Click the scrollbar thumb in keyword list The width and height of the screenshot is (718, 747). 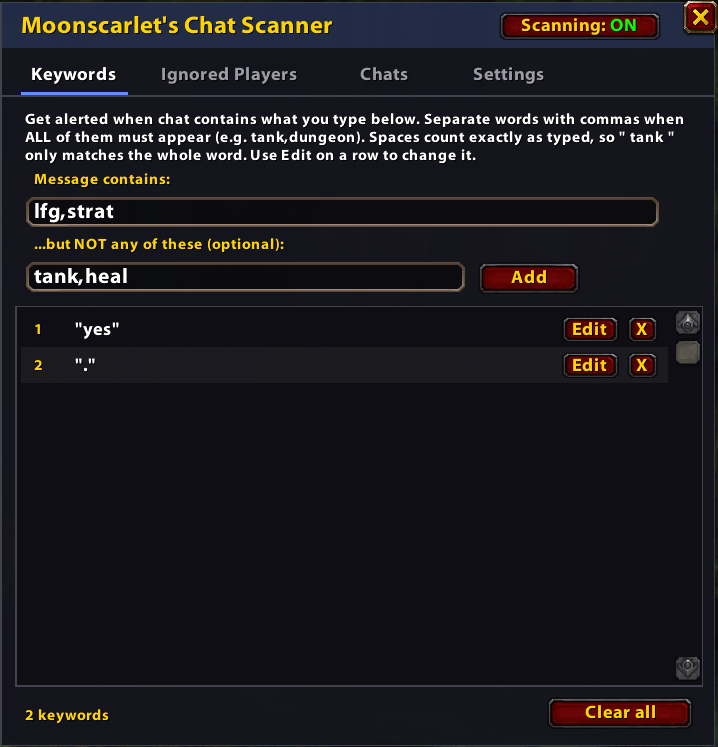tap(688, 353)
